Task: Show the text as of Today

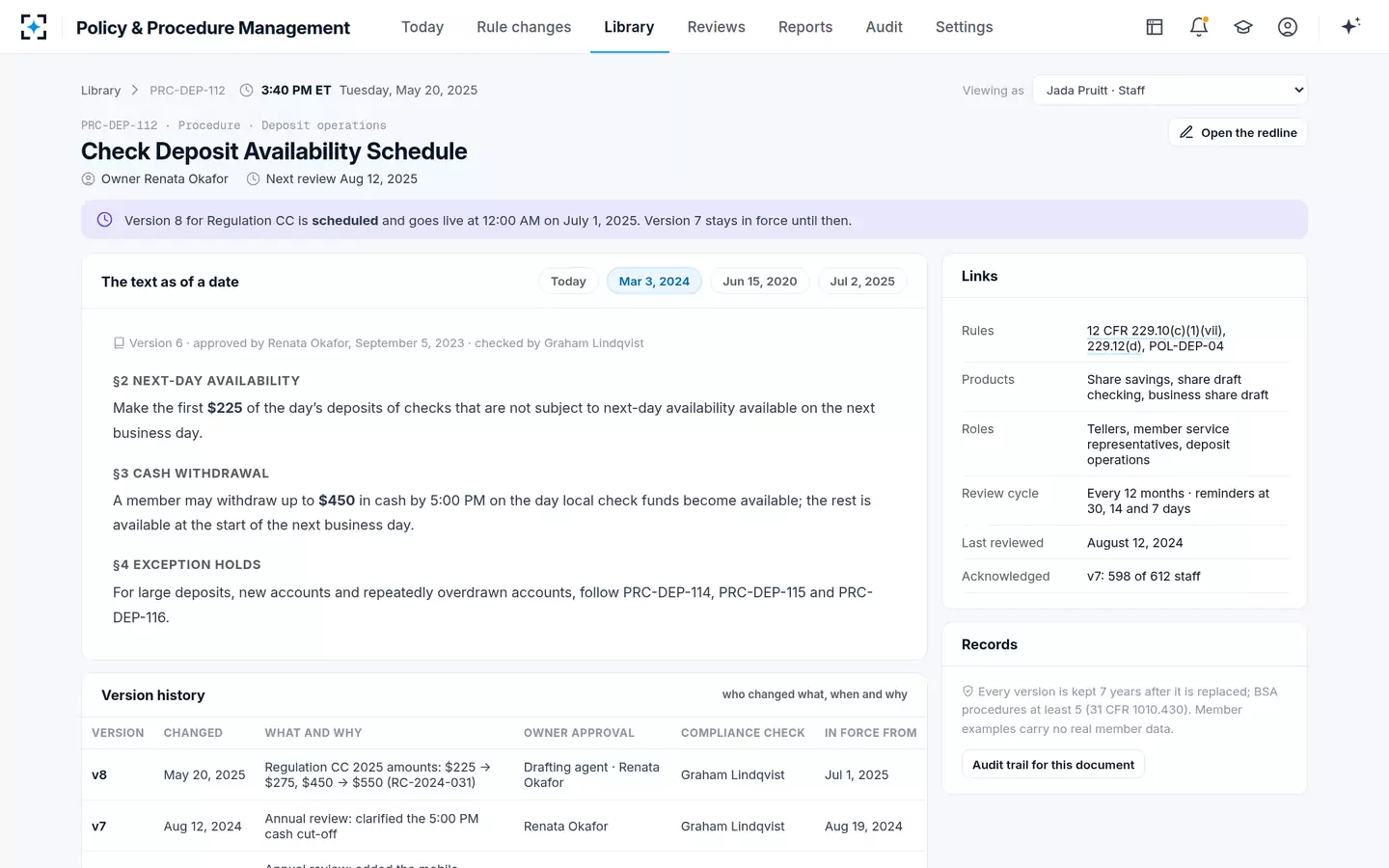Action: [x=568, y=282]
